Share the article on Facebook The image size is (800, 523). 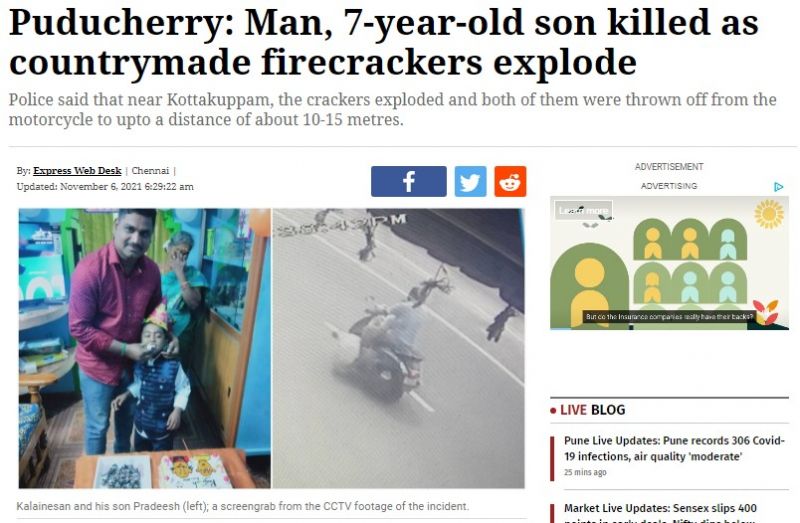point(409,181)
